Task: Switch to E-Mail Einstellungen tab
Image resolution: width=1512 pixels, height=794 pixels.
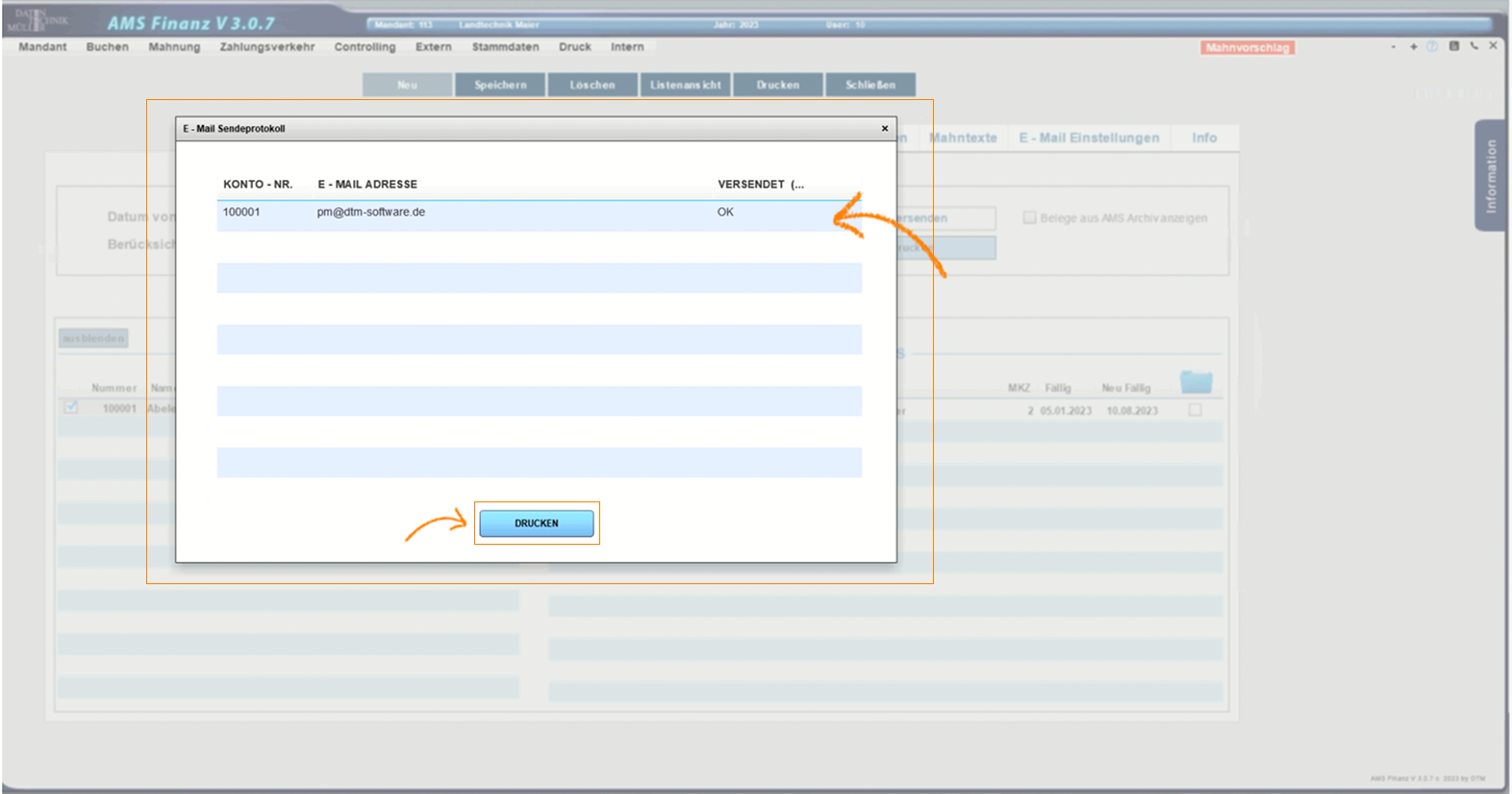Action: [x=1089, y=138]
